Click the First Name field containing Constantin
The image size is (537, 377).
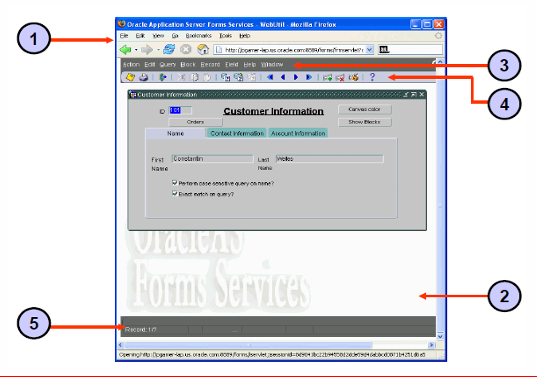point(212,159)
